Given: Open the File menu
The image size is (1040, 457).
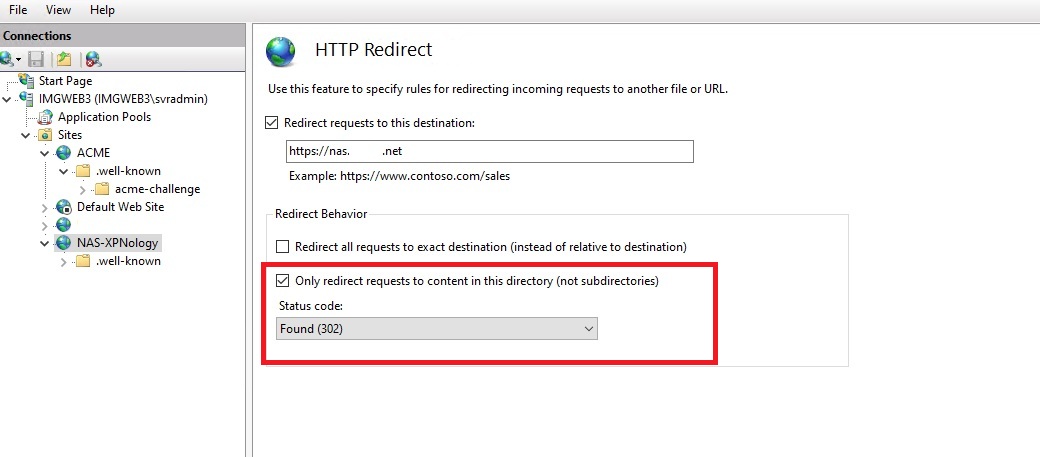Looking at the screenshot, I should tap(18, 10).
